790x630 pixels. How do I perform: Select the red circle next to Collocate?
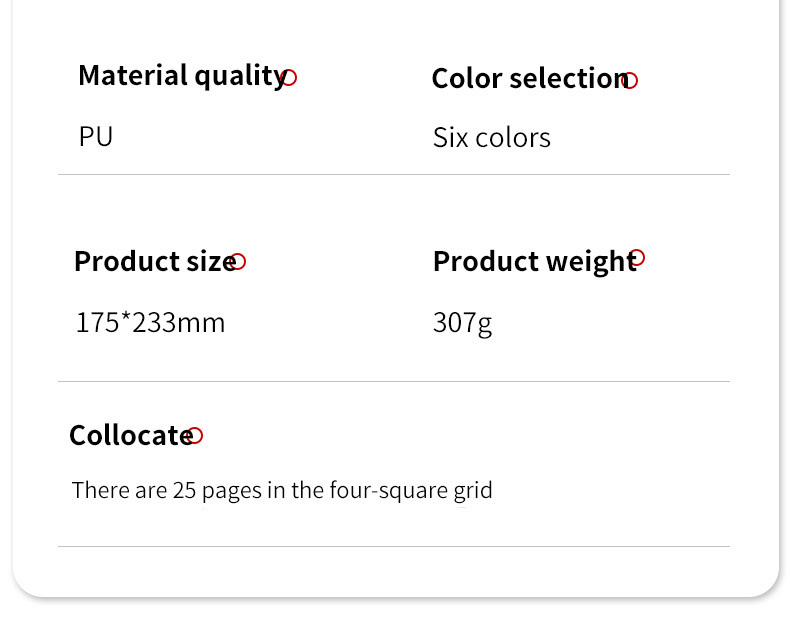pyautogui.click(x=195, y=435)
